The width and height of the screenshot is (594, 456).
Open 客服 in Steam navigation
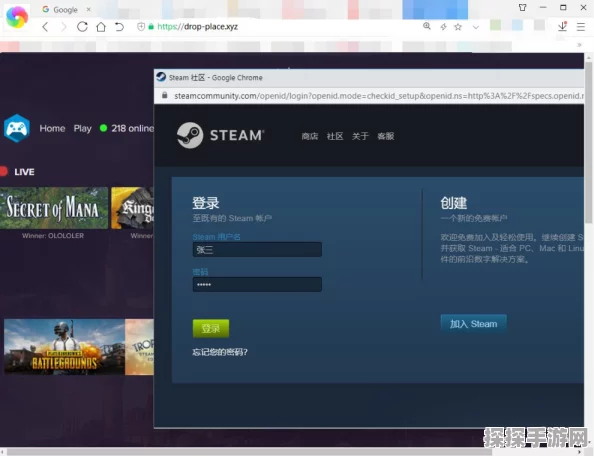click(386, 136)
